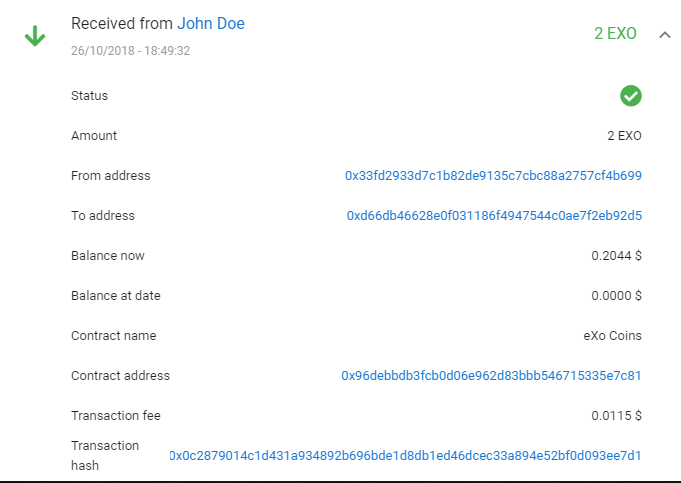Collapse the transaction details chevron
681x483 pixels.
point(664,35)
